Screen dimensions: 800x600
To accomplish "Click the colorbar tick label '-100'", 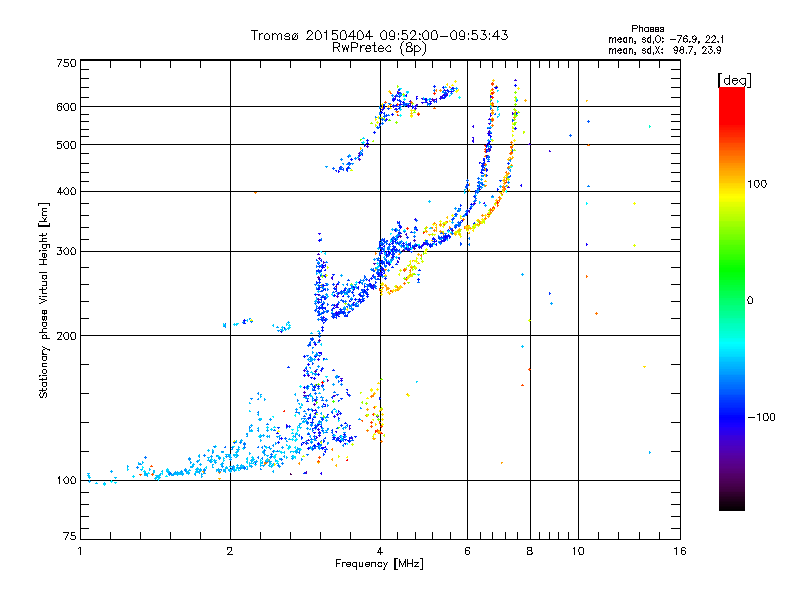I will click(761, 417).
